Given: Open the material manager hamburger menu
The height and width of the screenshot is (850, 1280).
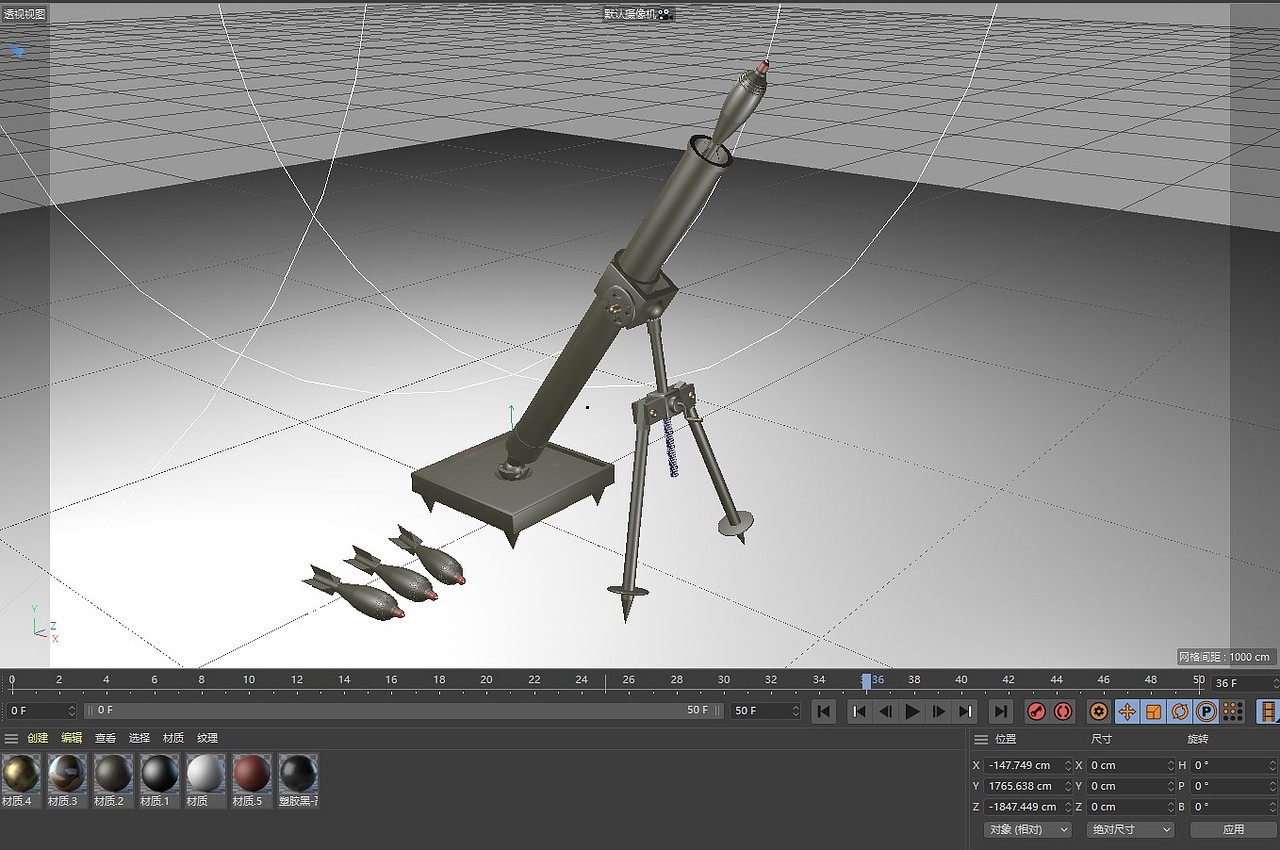Looking at the screenshot, I should [11, 738].
